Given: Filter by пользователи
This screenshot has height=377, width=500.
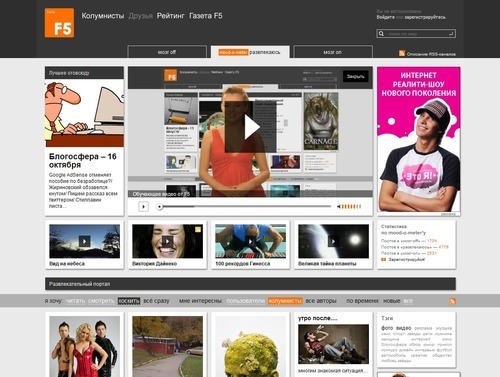Looking at the screenshot, I should click(246, 301).
